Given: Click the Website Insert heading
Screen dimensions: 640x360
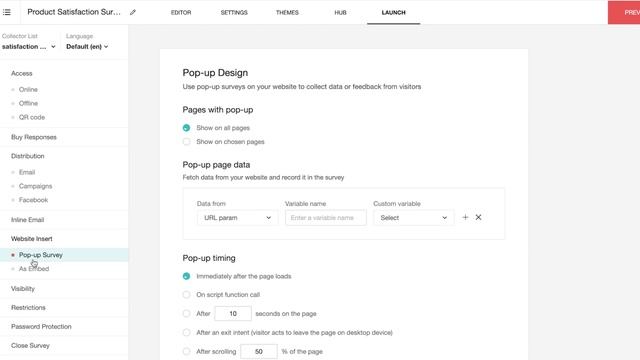Looking at the screenshot, I should (x=31, y=239).
